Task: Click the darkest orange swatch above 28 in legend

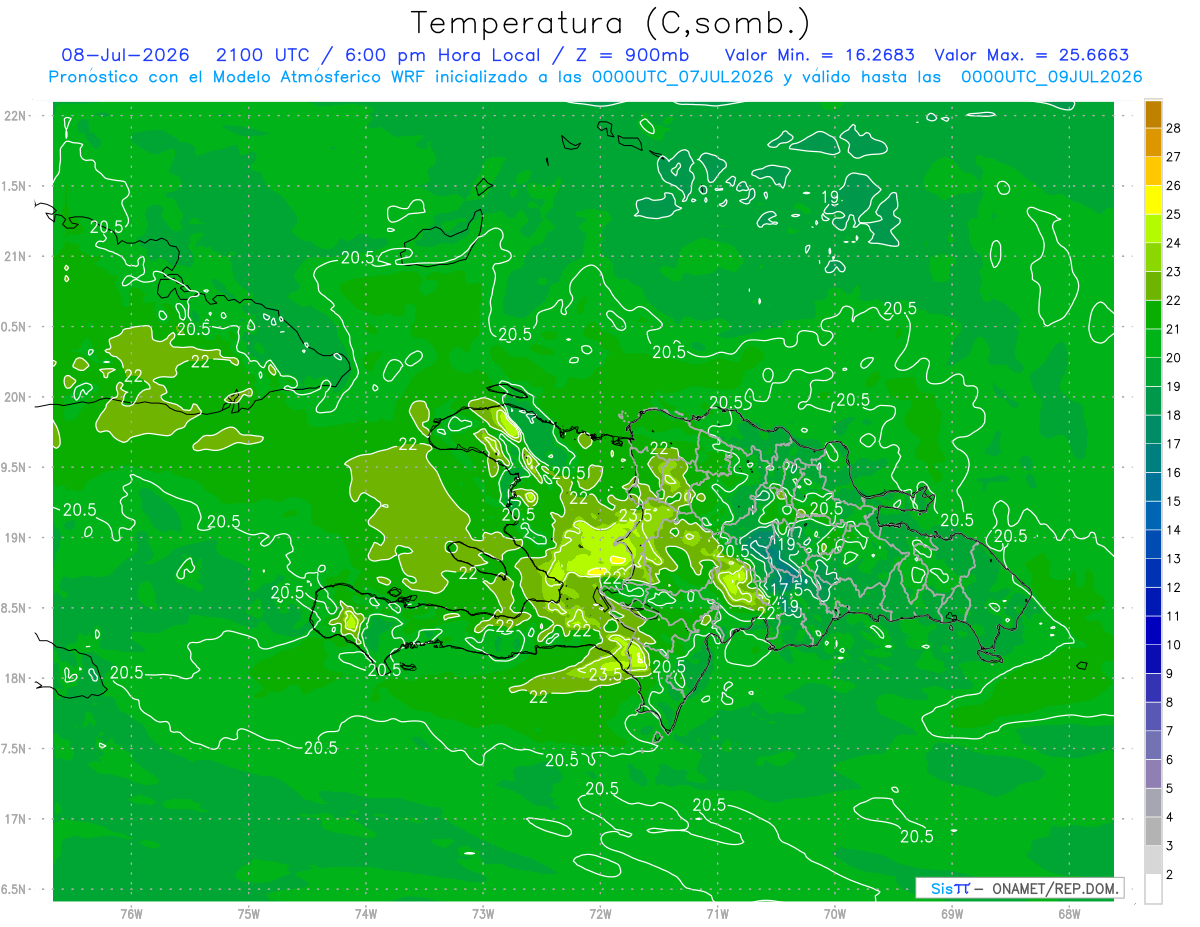Action: (x=1153, y=114)
